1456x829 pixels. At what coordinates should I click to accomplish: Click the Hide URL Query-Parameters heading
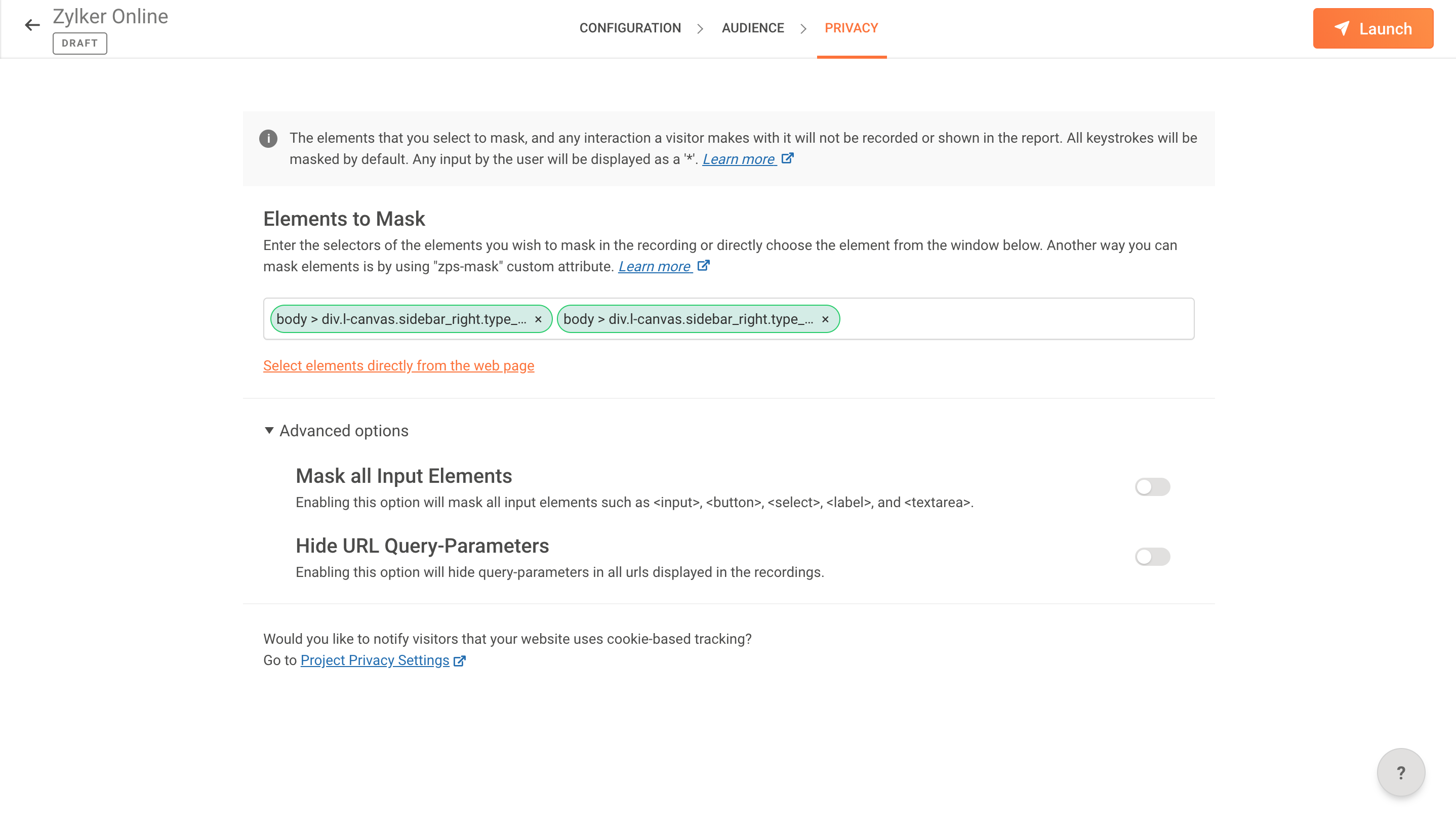[x=422, y=546]
